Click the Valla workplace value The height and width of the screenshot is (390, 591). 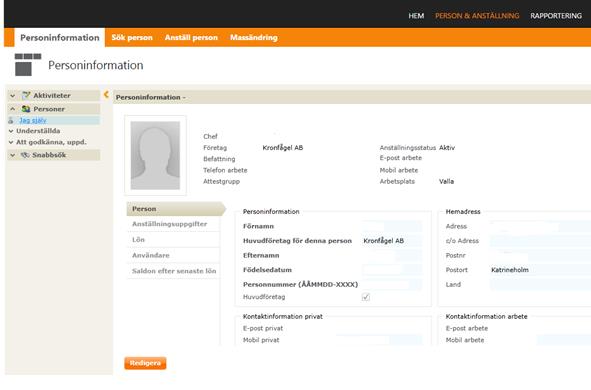tap(446, 181)
